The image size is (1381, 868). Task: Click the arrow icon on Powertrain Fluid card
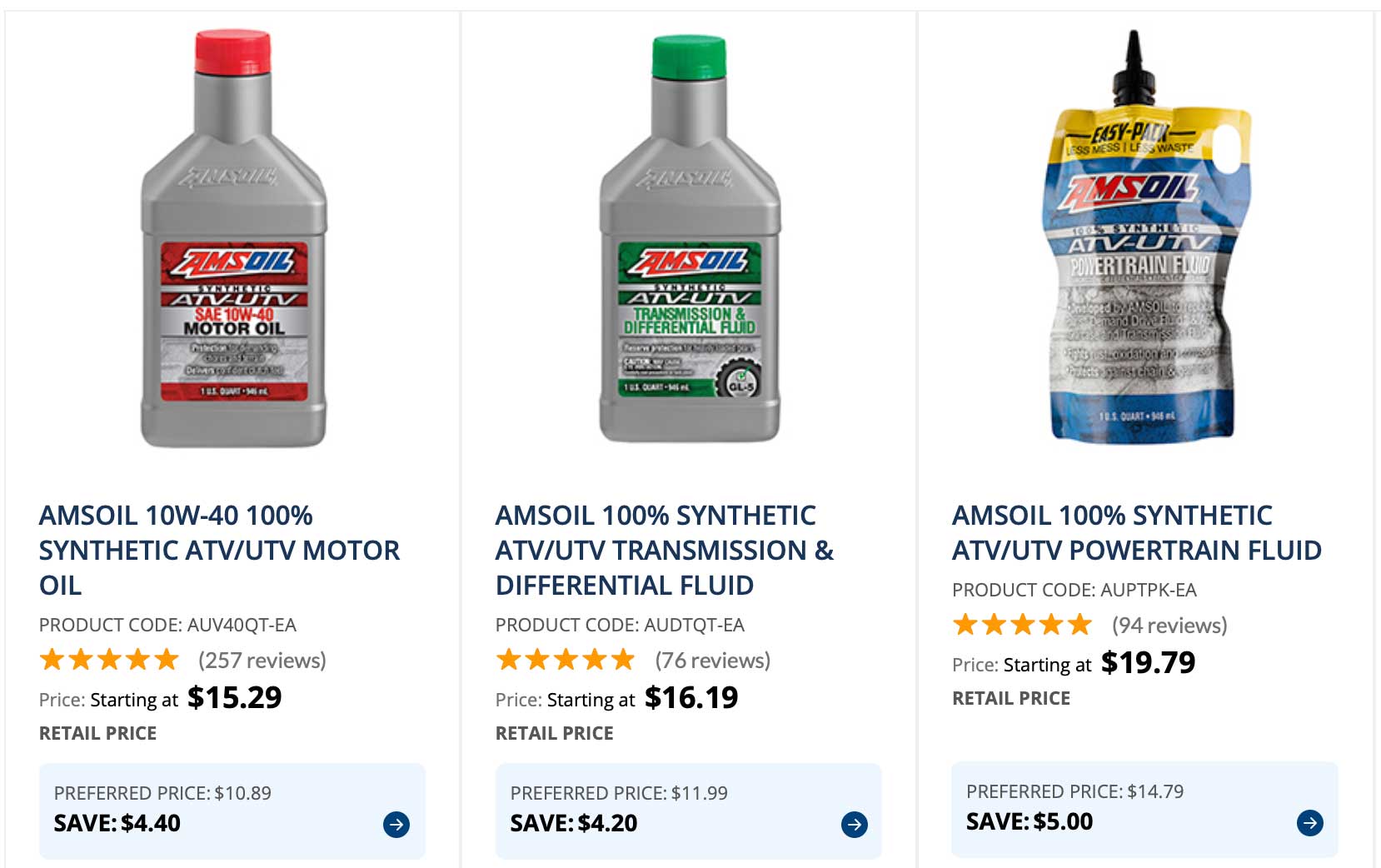click(1310, 822)
